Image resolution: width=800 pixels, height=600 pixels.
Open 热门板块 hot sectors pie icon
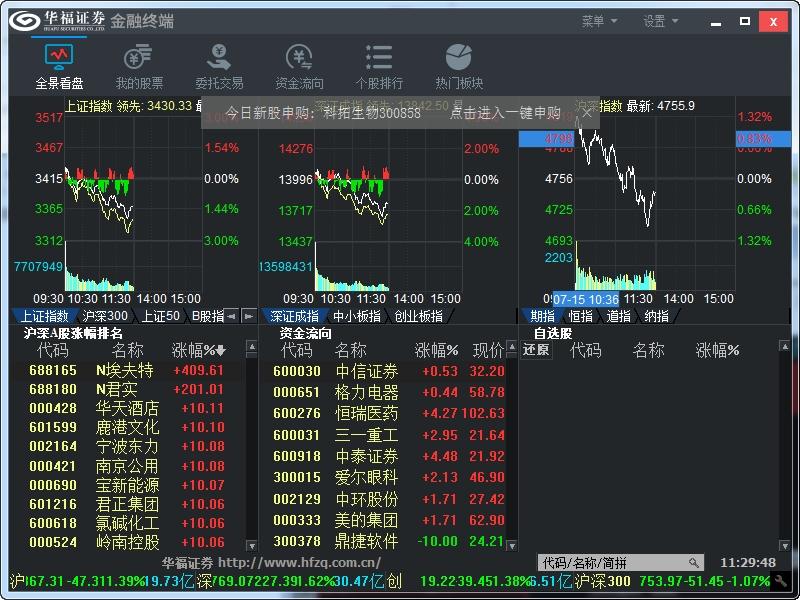tap(459, 66)
